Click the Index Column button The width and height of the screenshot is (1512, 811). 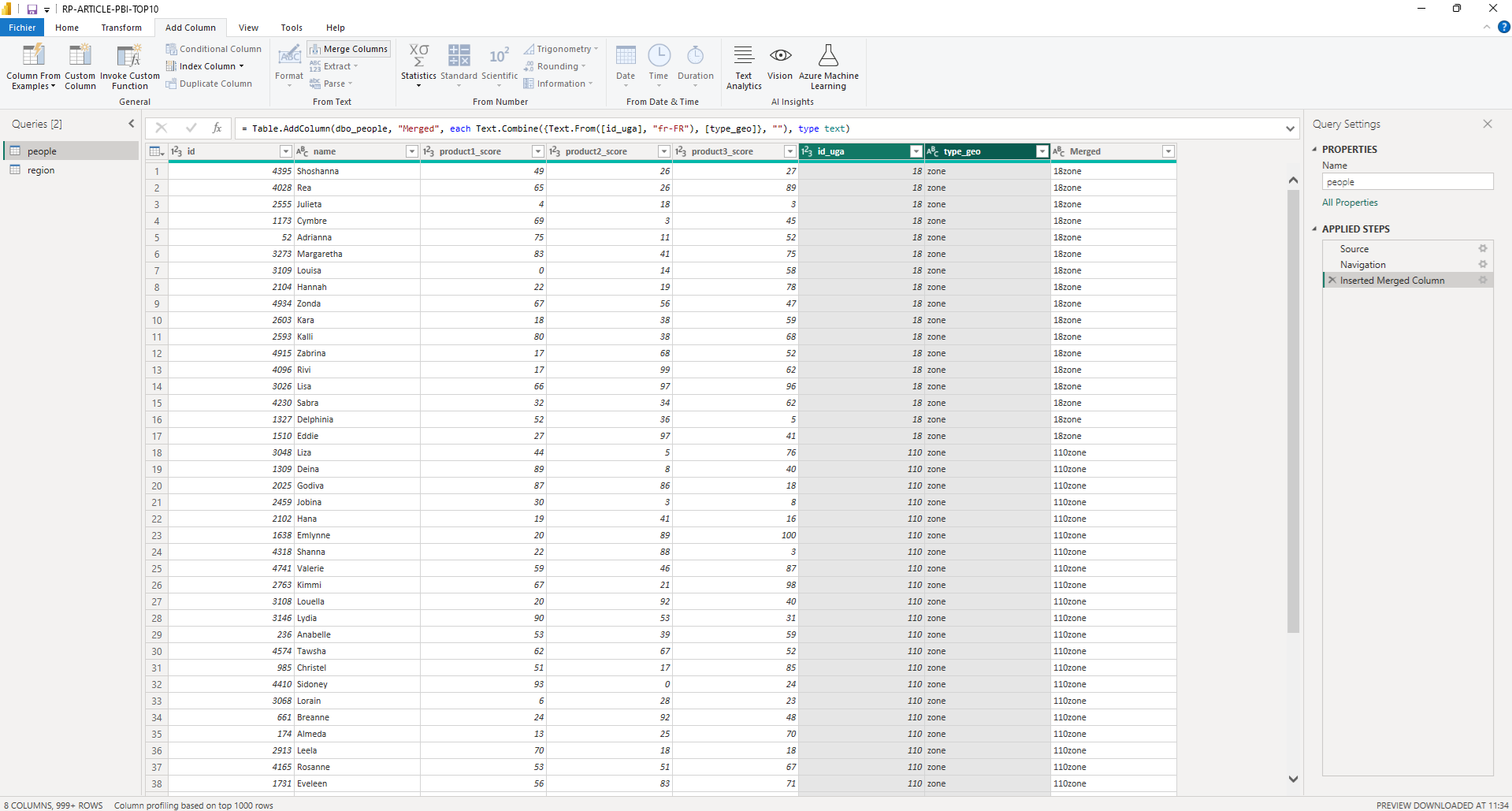[205, 66]
